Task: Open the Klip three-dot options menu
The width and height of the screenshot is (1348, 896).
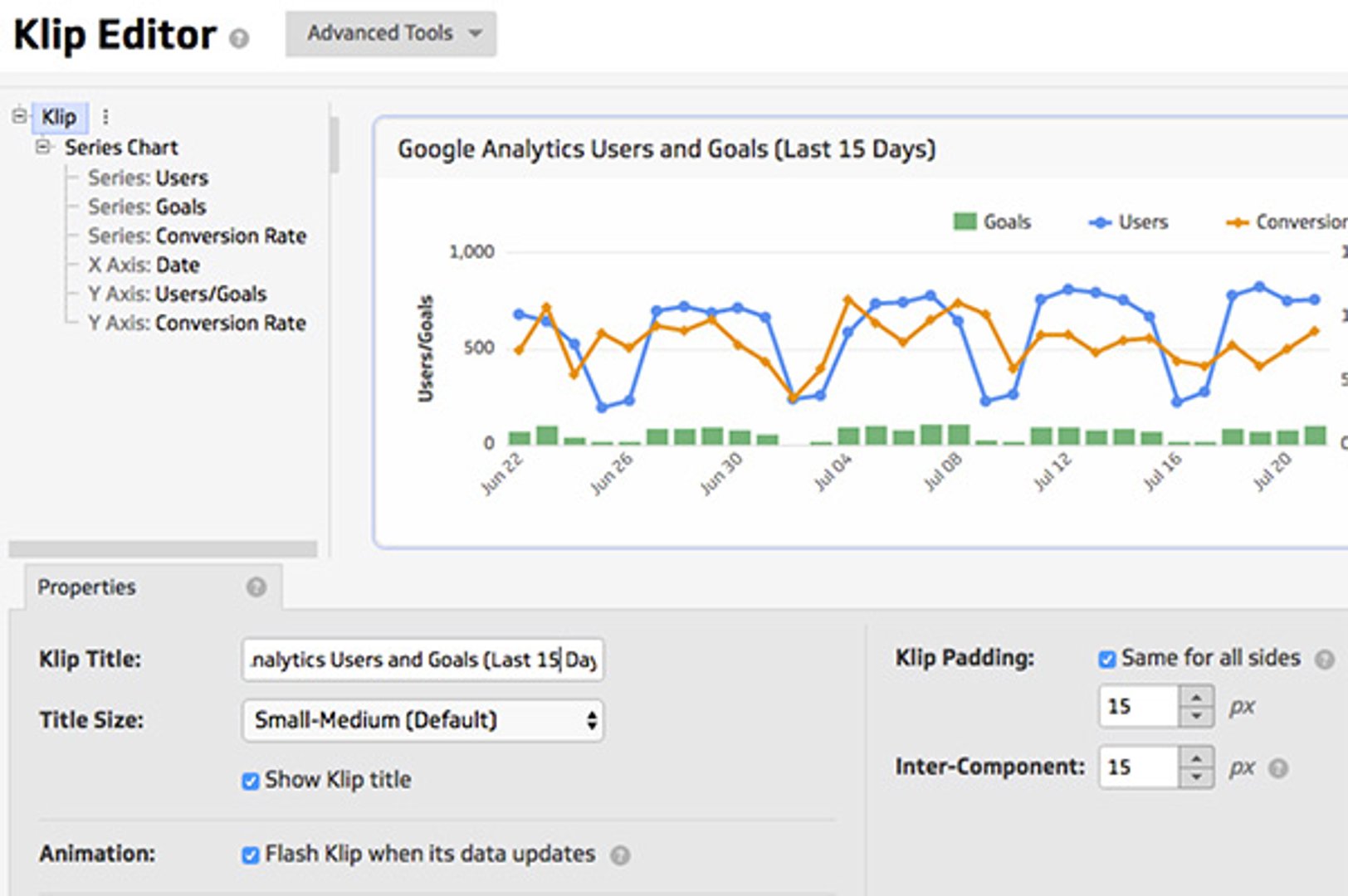Action: point(105,117)
